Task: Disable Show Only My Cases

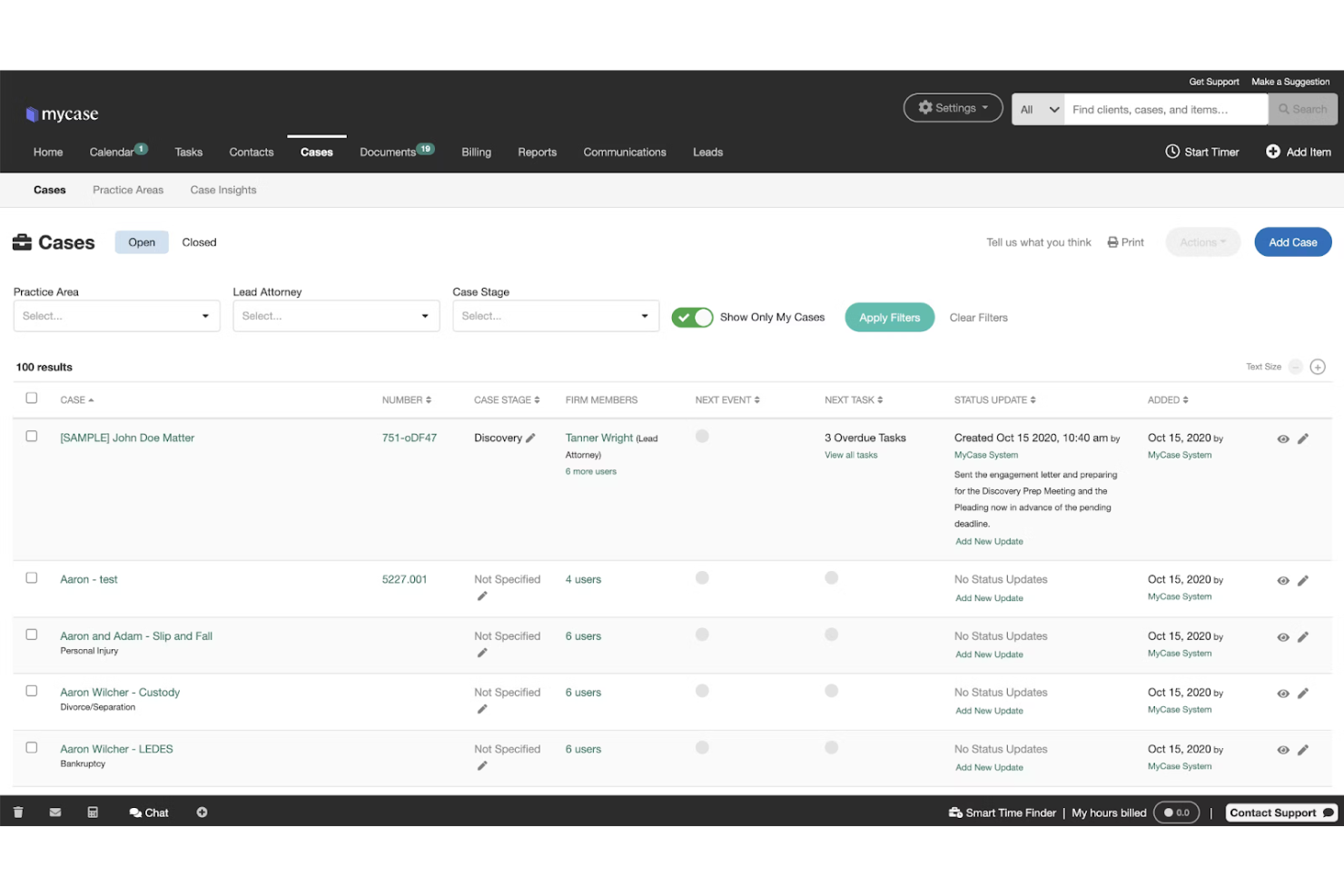Action: pos(692,317)
